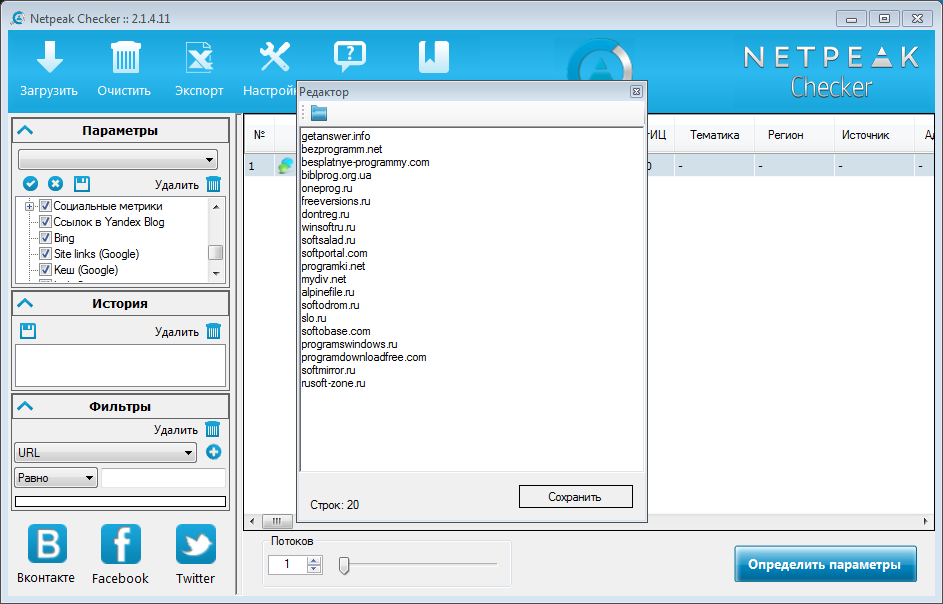Select biblprog.org.ua line in editor
This screenshot has width=943, height=604.
click(336, 175)
